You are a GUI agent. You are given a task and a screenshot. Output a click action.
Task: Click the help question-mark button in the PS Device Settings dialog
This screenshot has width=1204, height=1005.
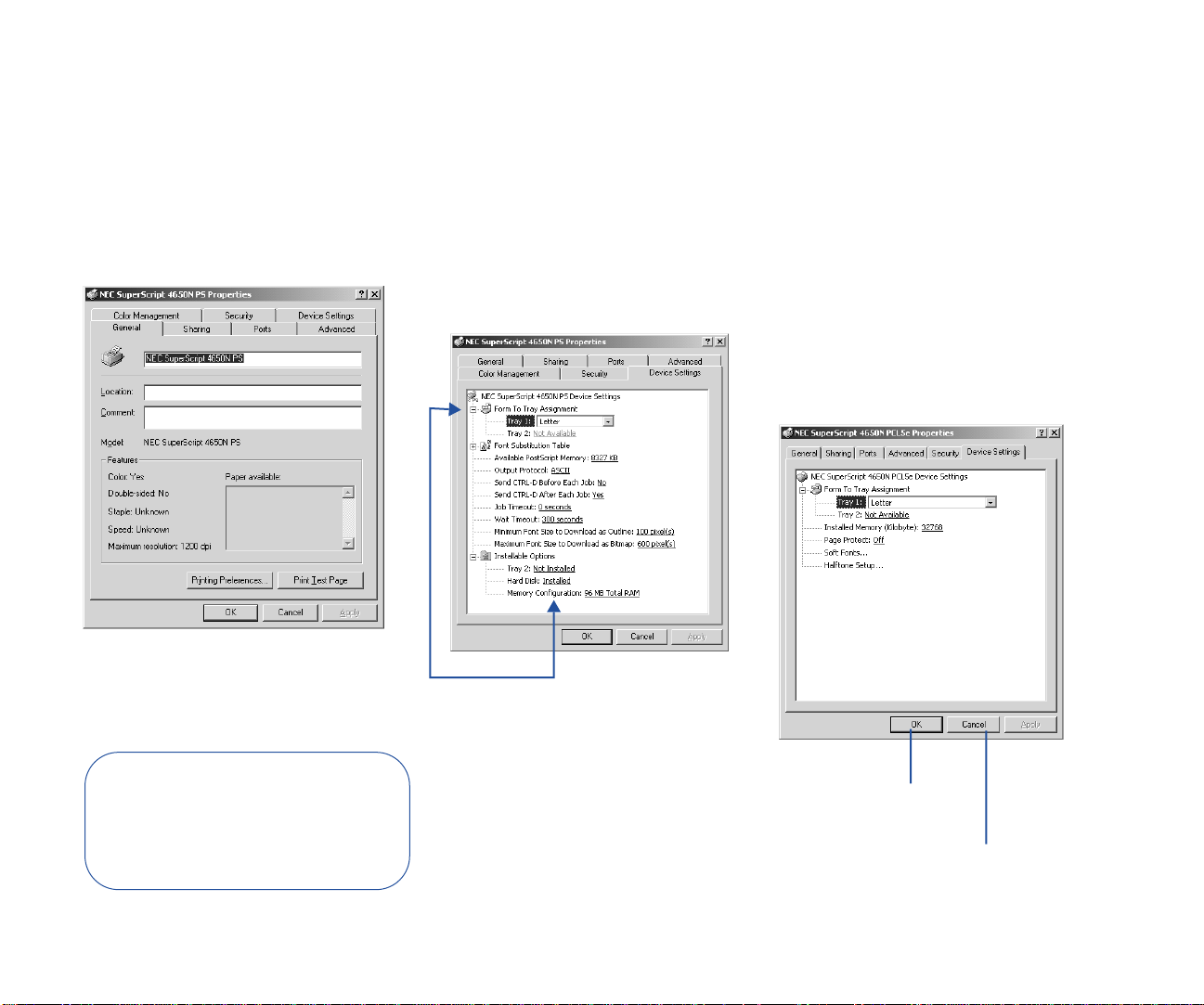pyautogui.click(x=707, y=341)
